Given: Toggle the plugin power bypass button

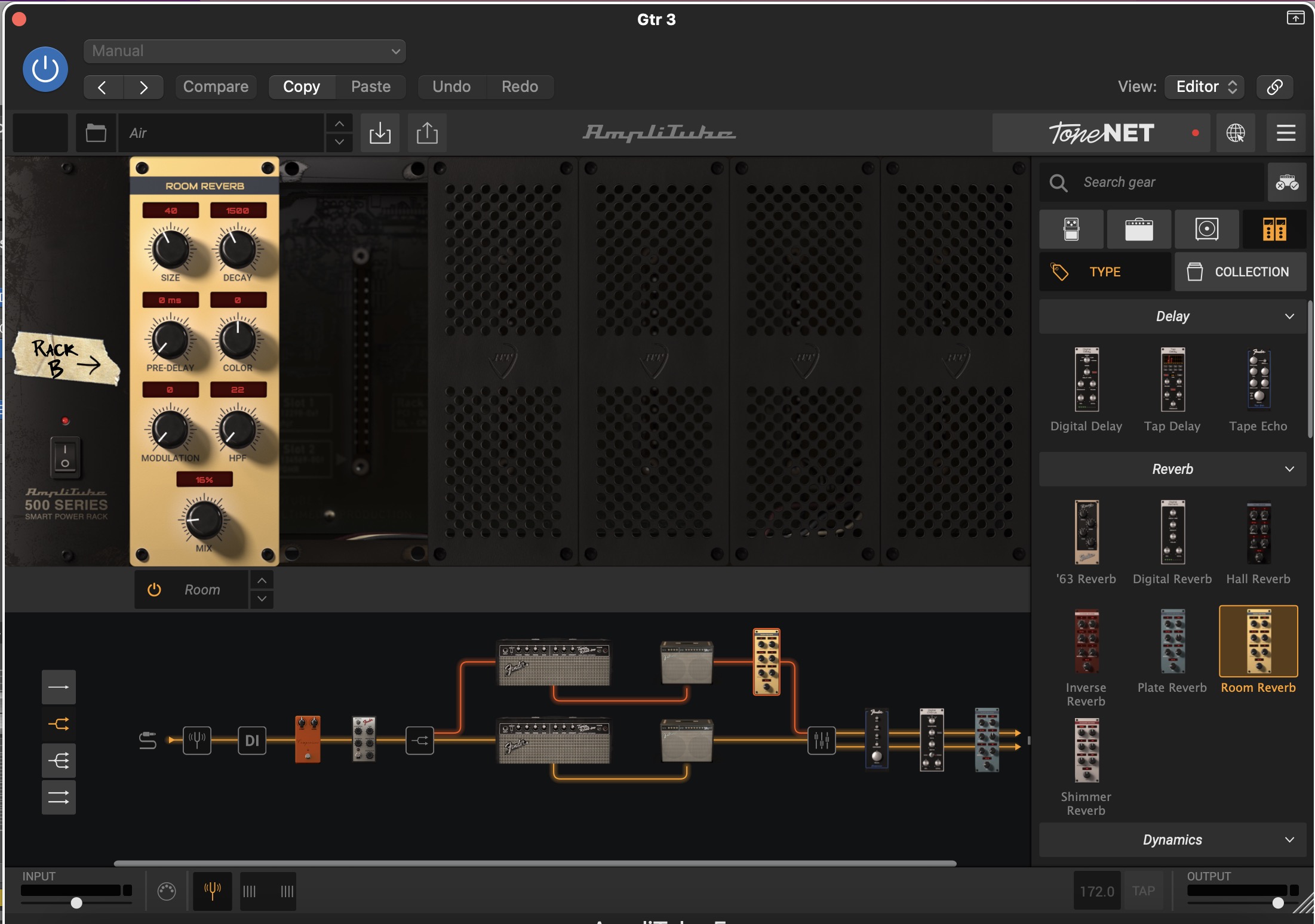Looking at the screenshot, I should tap(45, 69).
